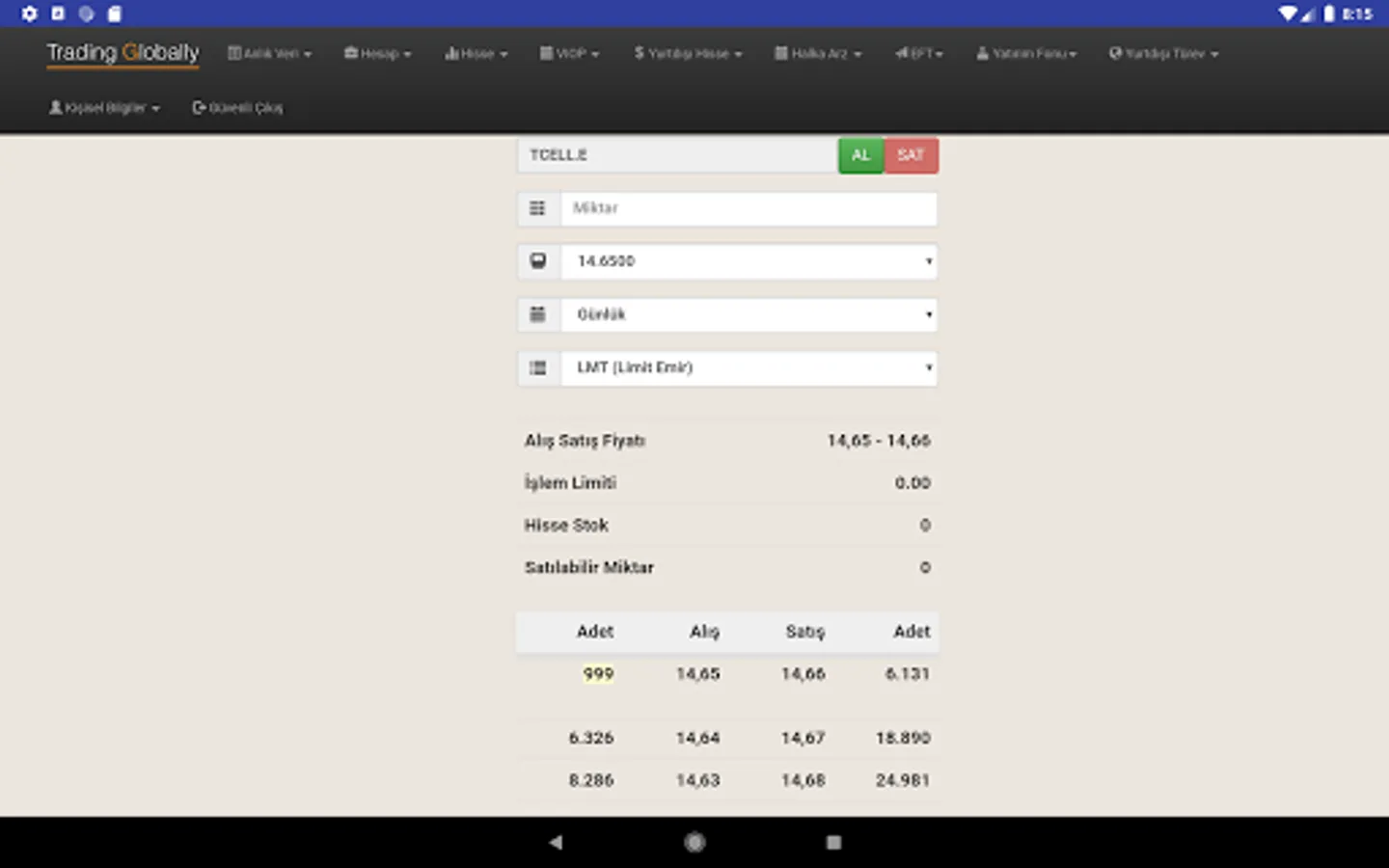This screenshot has height=868, width=1389.
Task: Click the green AL buy button
Action: (860, 155)
